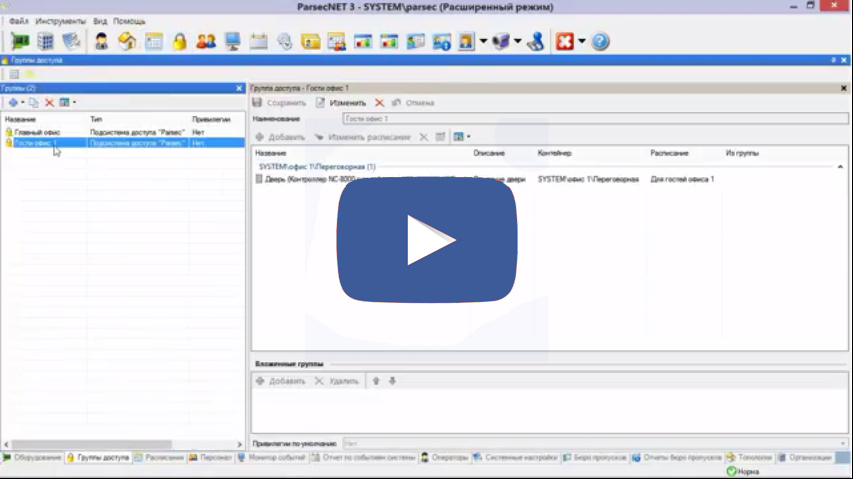
Task: Move nested group down with arrow
Action: click(x=392, y=381)
